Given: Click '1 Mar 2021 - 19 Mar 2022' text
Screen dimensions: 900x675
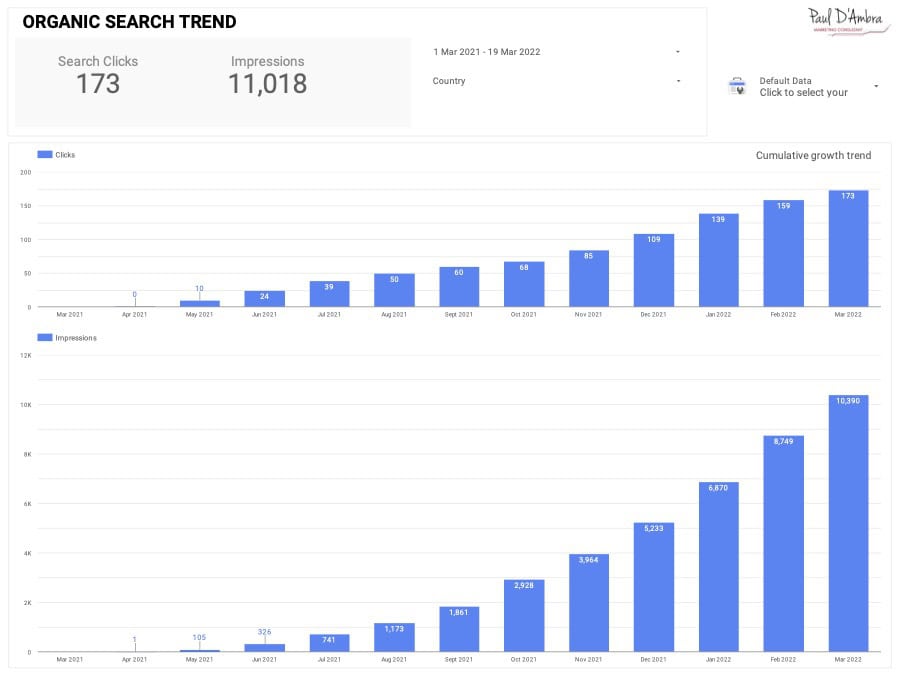Looking at the screenshot, I should tap(487, 52).
